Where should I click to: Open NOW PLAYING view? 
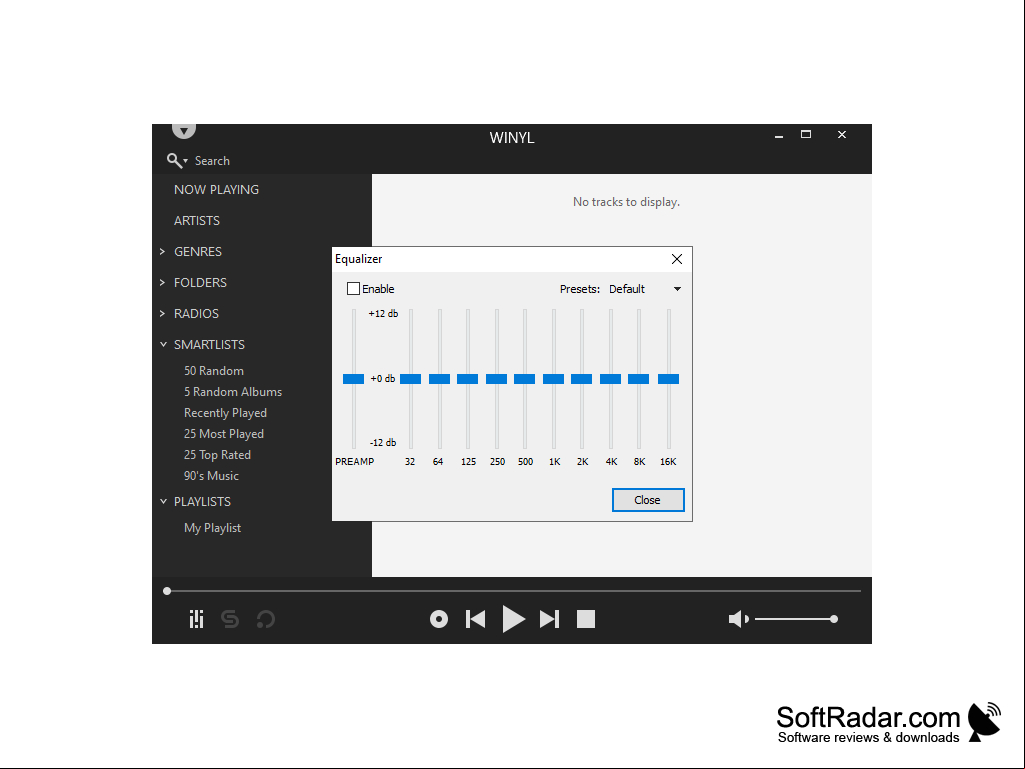click(216, 190)
